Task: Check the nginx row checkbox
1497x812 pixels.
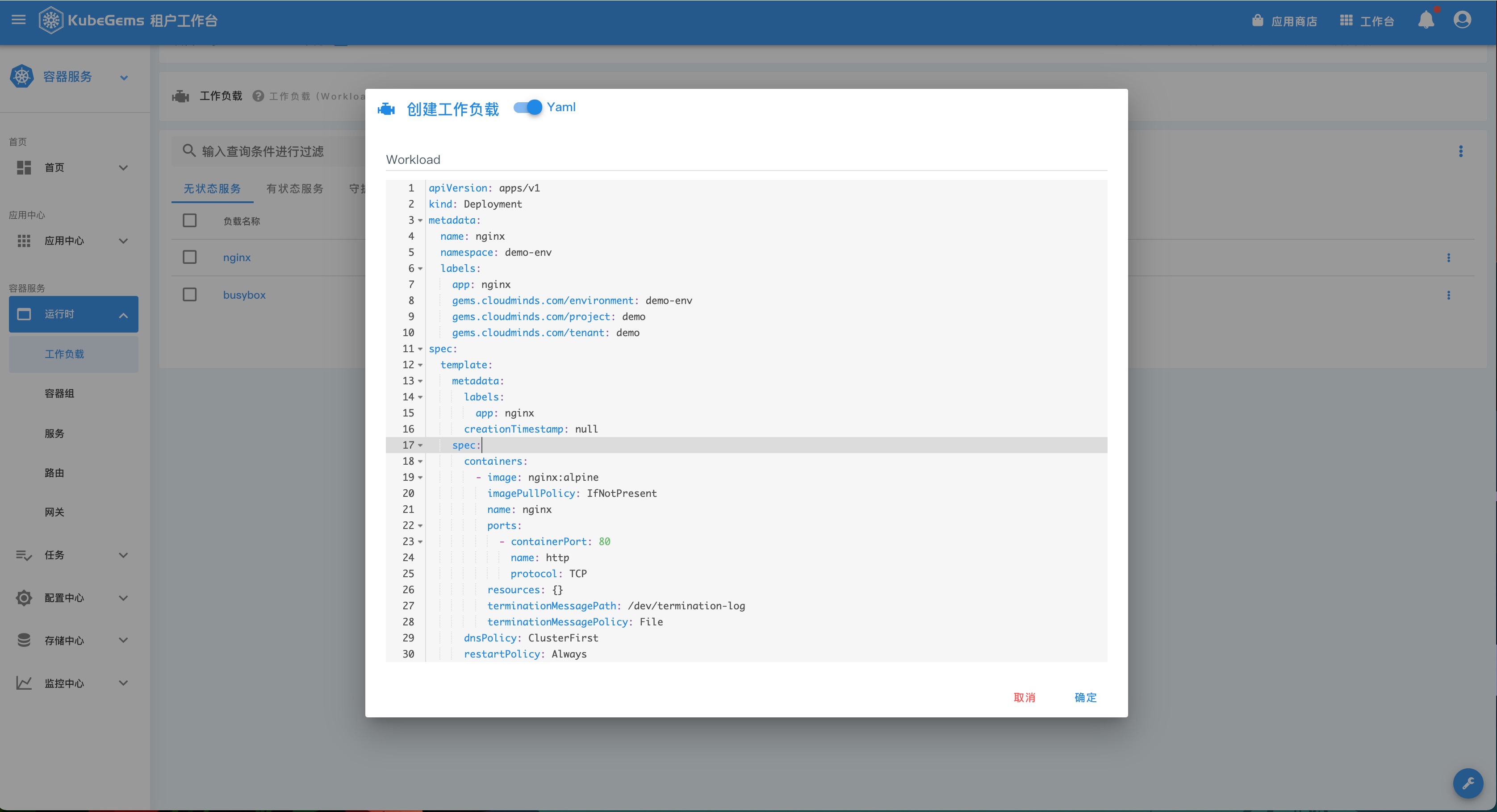Action: coord(189,257)
